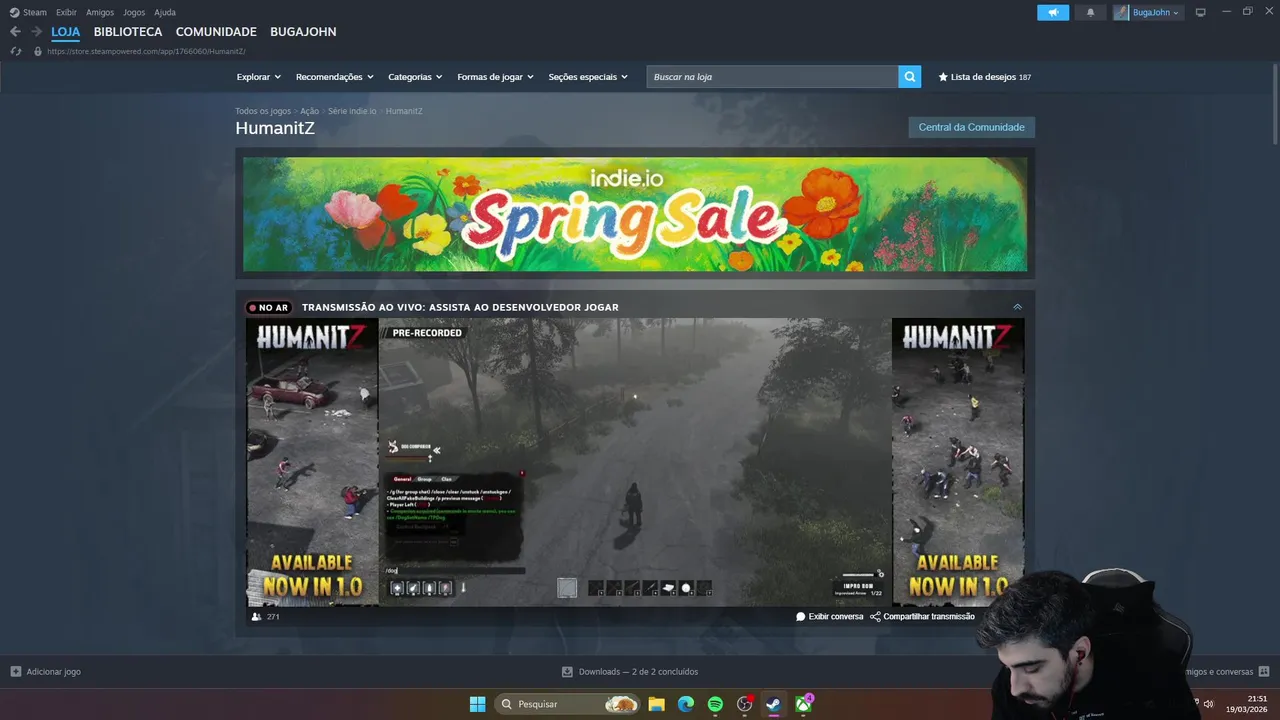Expand the Explorar dropdown
The image size is (1280, 720).
click(259, 77)
